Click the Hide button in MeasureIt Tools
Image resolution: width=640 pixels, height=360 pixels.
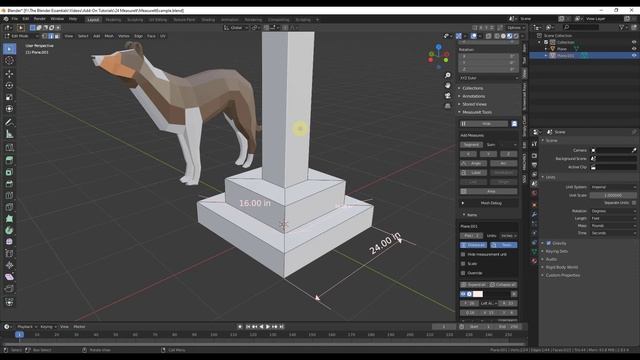point(484,124)
